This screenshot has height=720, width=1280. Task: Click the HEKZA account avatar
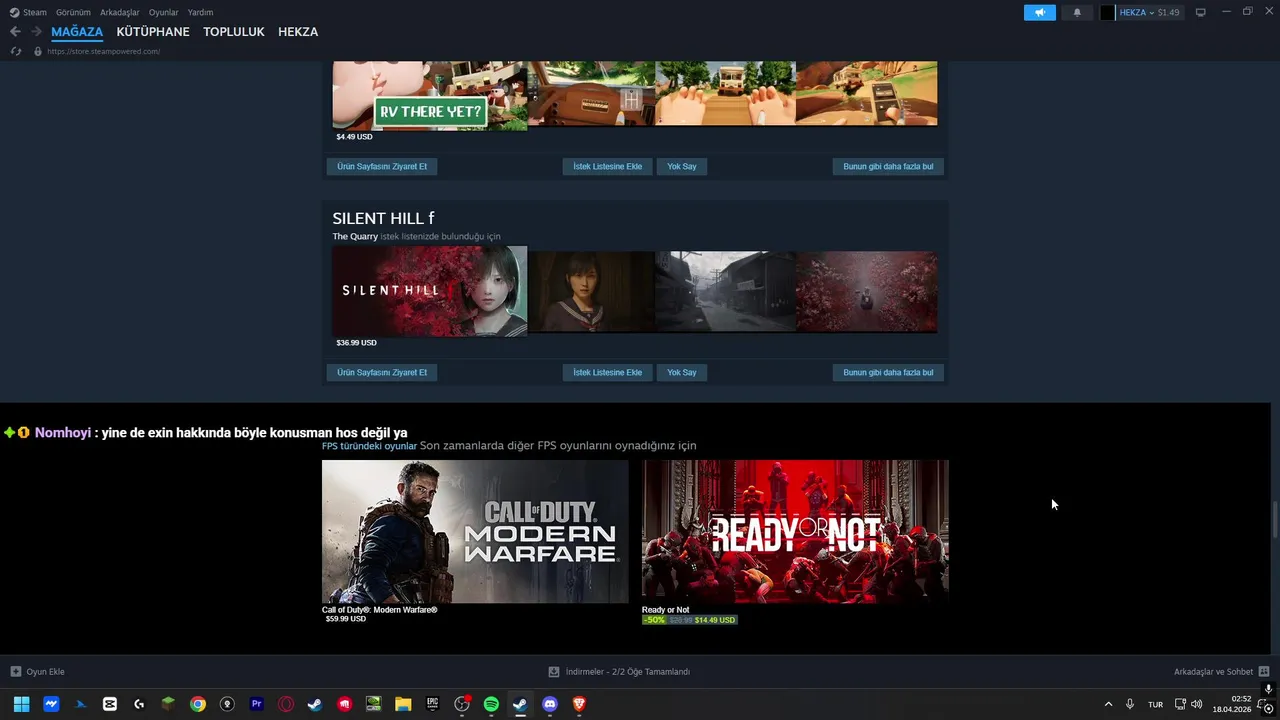coord(1107,12)
